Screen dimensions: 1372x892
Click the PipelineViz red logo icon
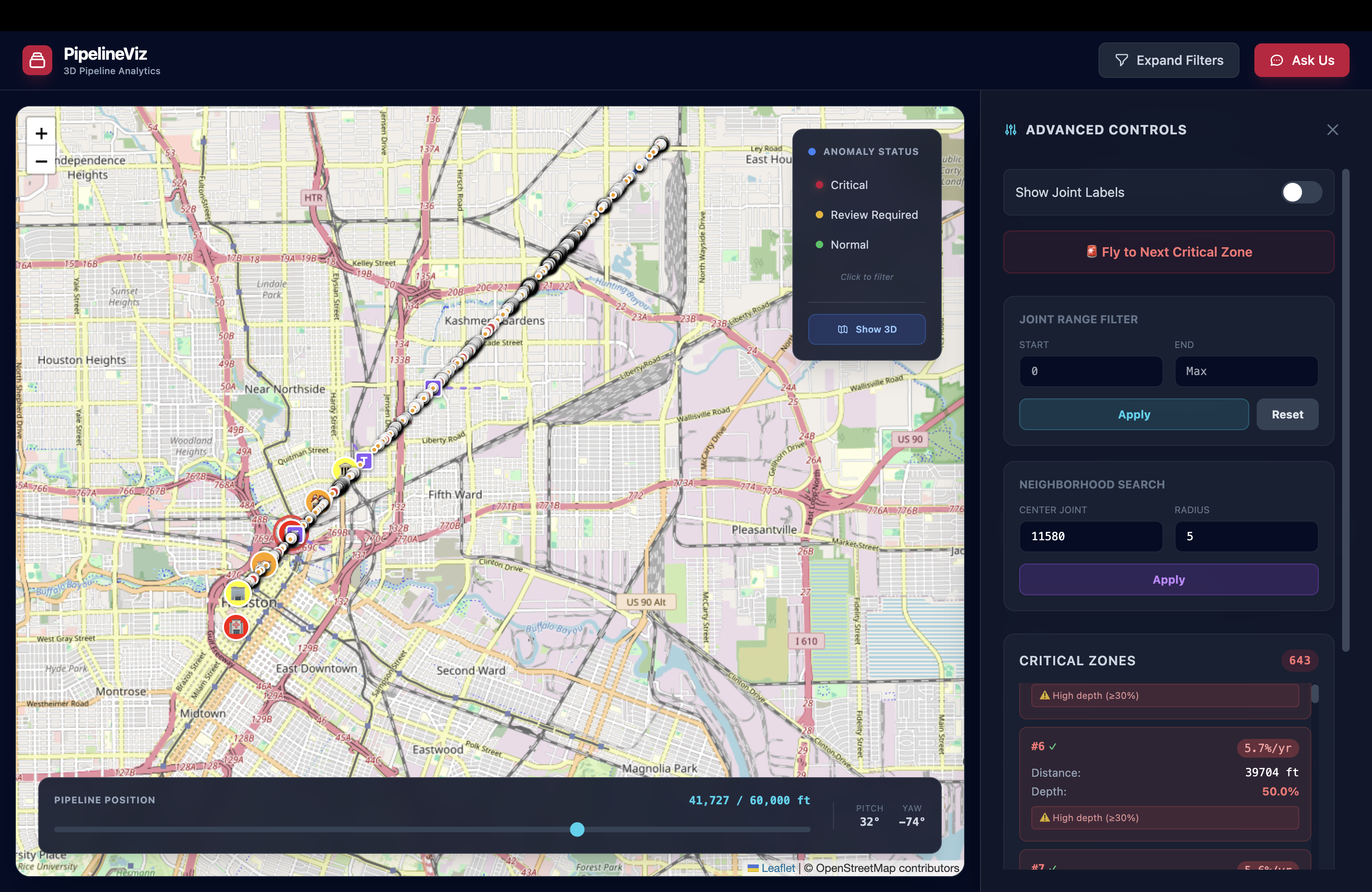pyautogui.click(x=37, y=60)
